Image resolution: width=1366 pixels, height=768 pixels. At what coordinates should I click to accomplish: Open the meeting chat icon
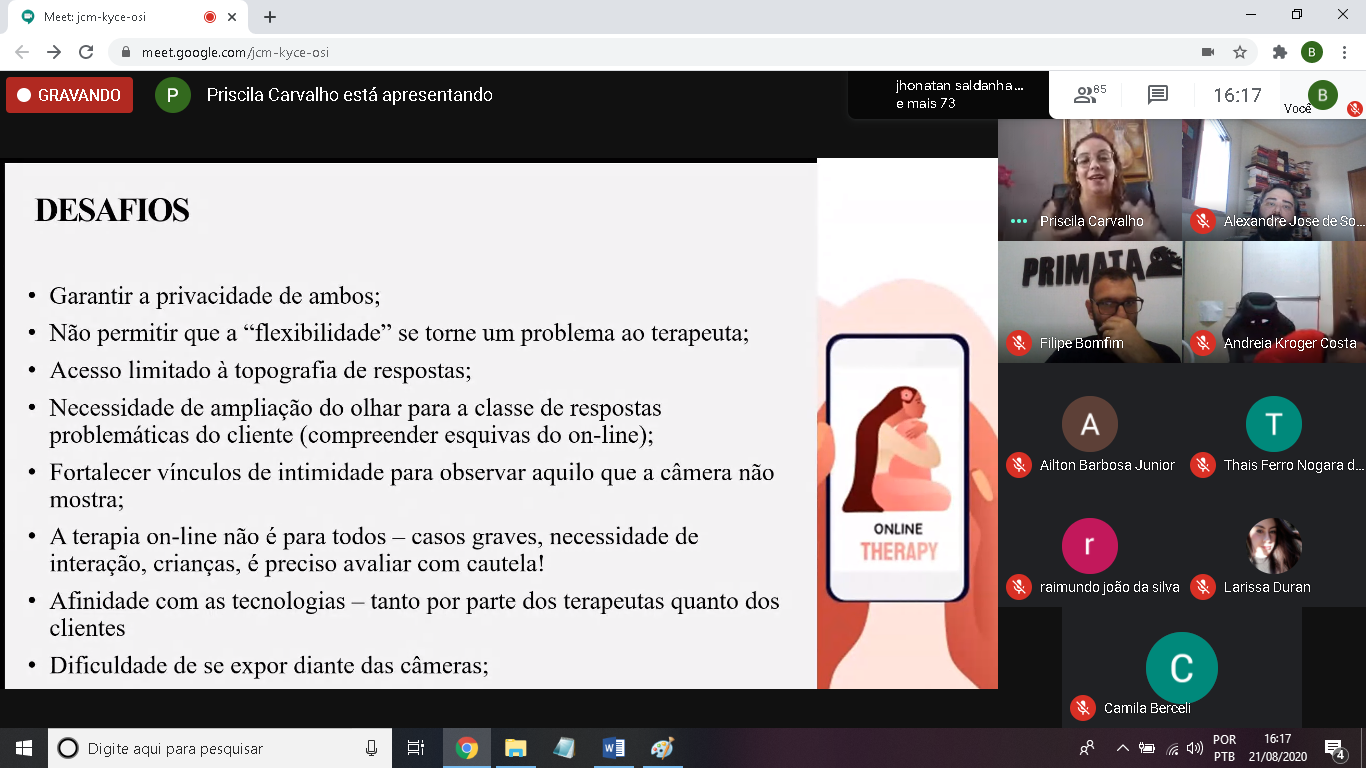[1157, 95]
